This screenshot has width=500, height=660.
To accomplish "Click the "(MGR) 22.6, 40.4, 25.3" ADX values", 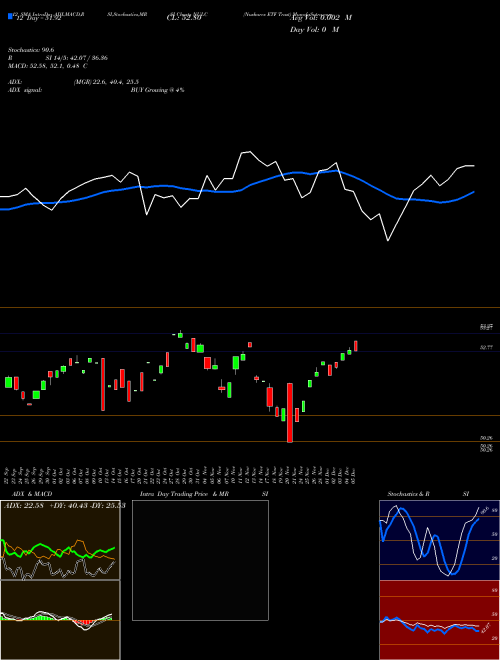I will [x=106, y=82].
